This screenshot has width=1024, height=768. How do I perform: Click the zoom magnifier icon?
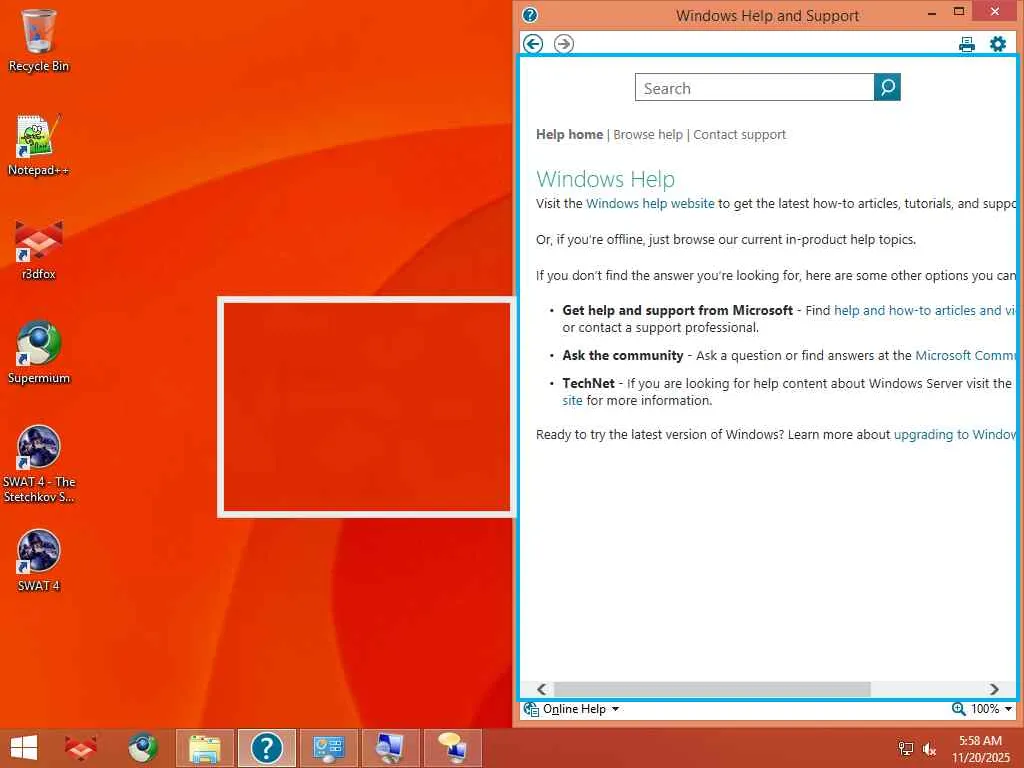coord(959,709)
